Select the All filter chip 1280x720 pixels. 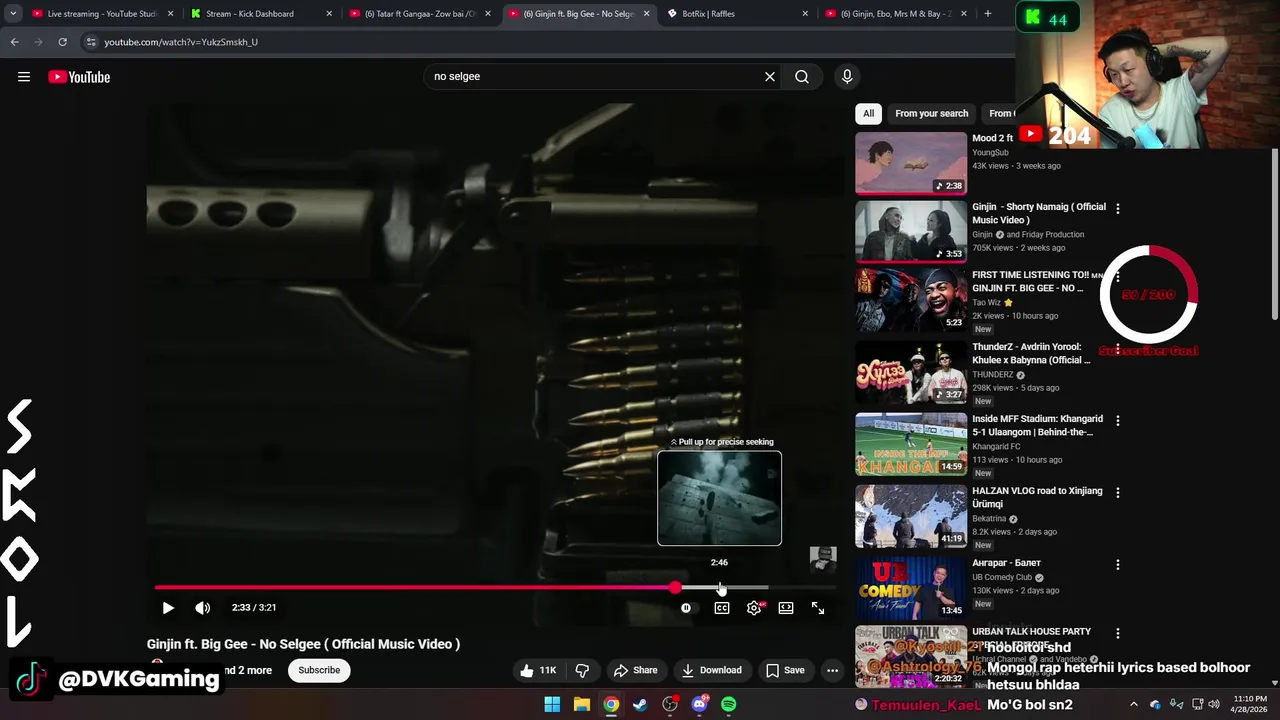pos(868,113)
